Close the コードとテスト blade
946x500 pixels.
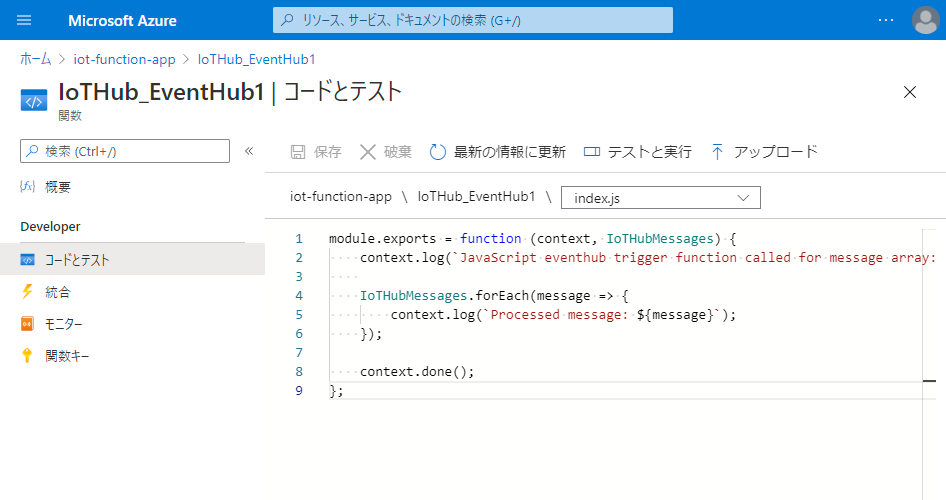(x=910, y=92)
